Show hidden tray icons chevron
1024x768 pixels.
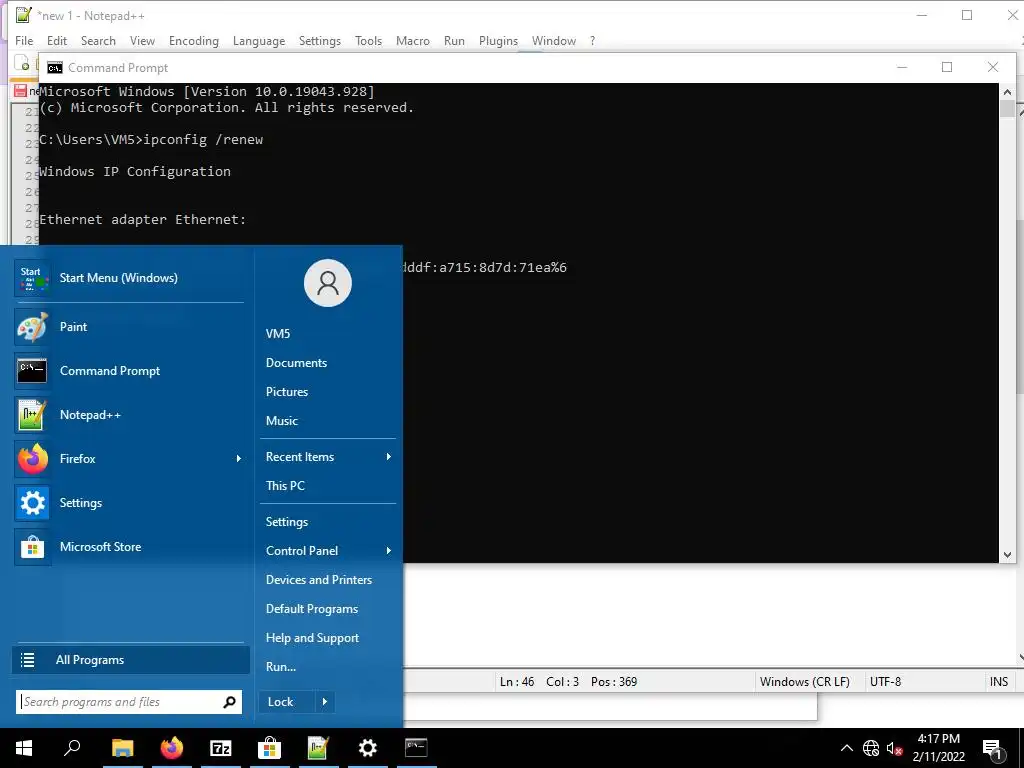(846, 748)
